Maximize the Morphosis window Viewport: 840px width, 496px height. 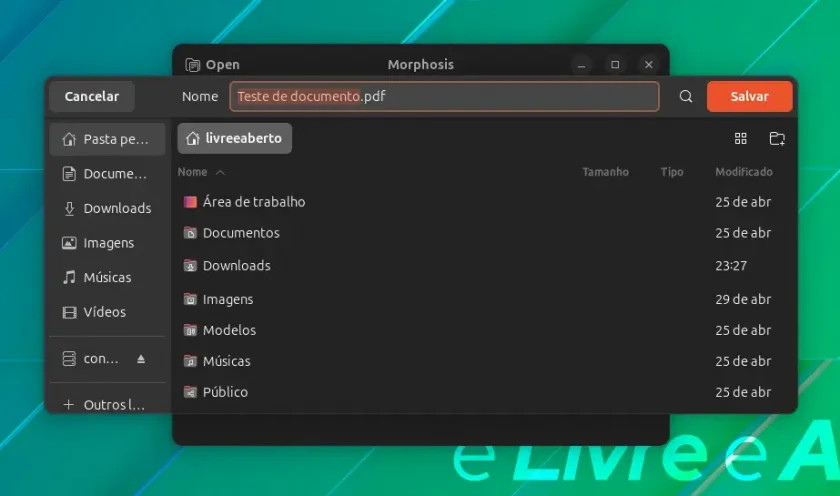[x=615, y=65]
